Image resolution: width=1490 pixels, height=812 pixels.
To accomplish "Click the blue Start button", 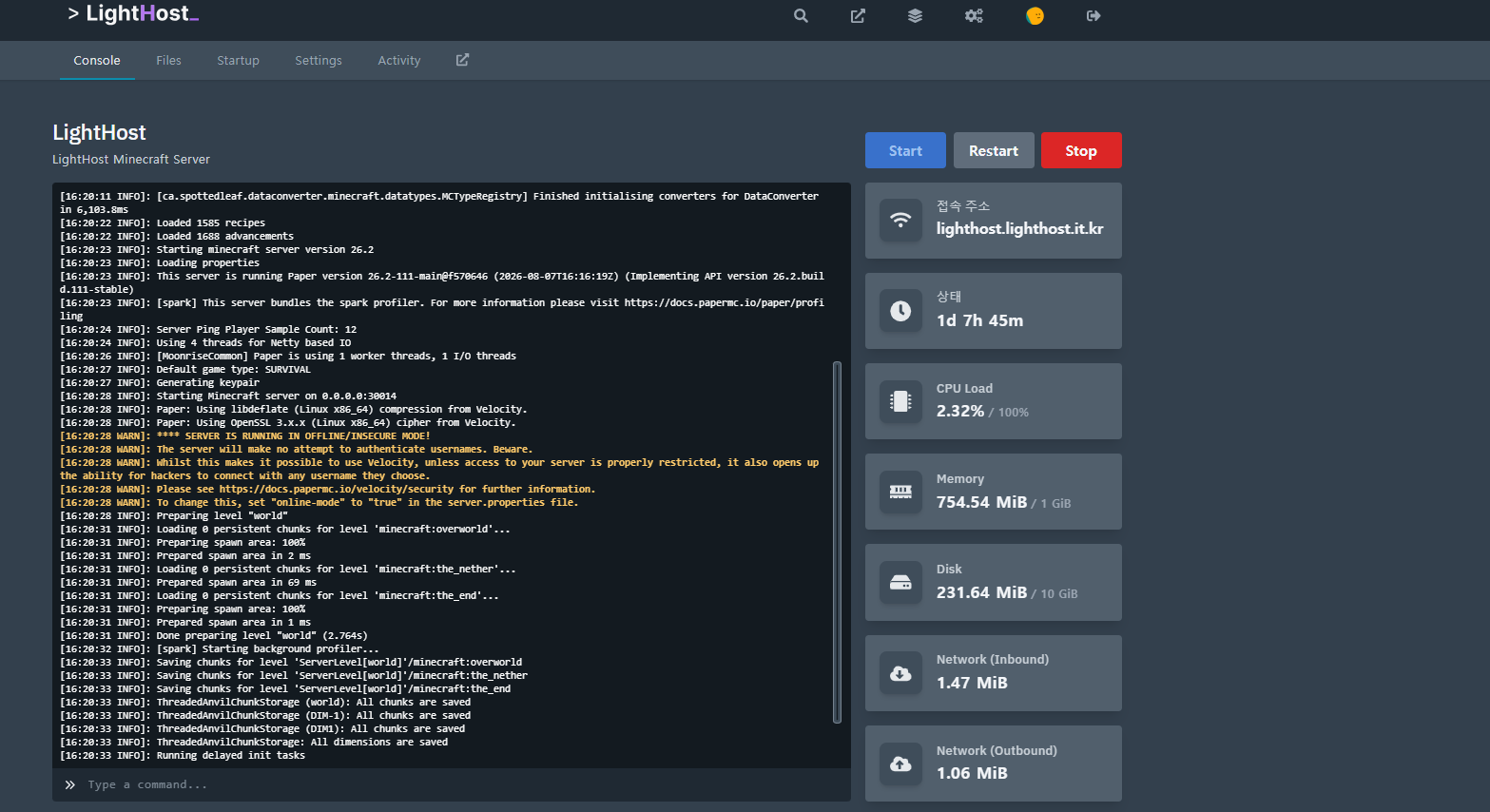I will [x=905, y=150].
